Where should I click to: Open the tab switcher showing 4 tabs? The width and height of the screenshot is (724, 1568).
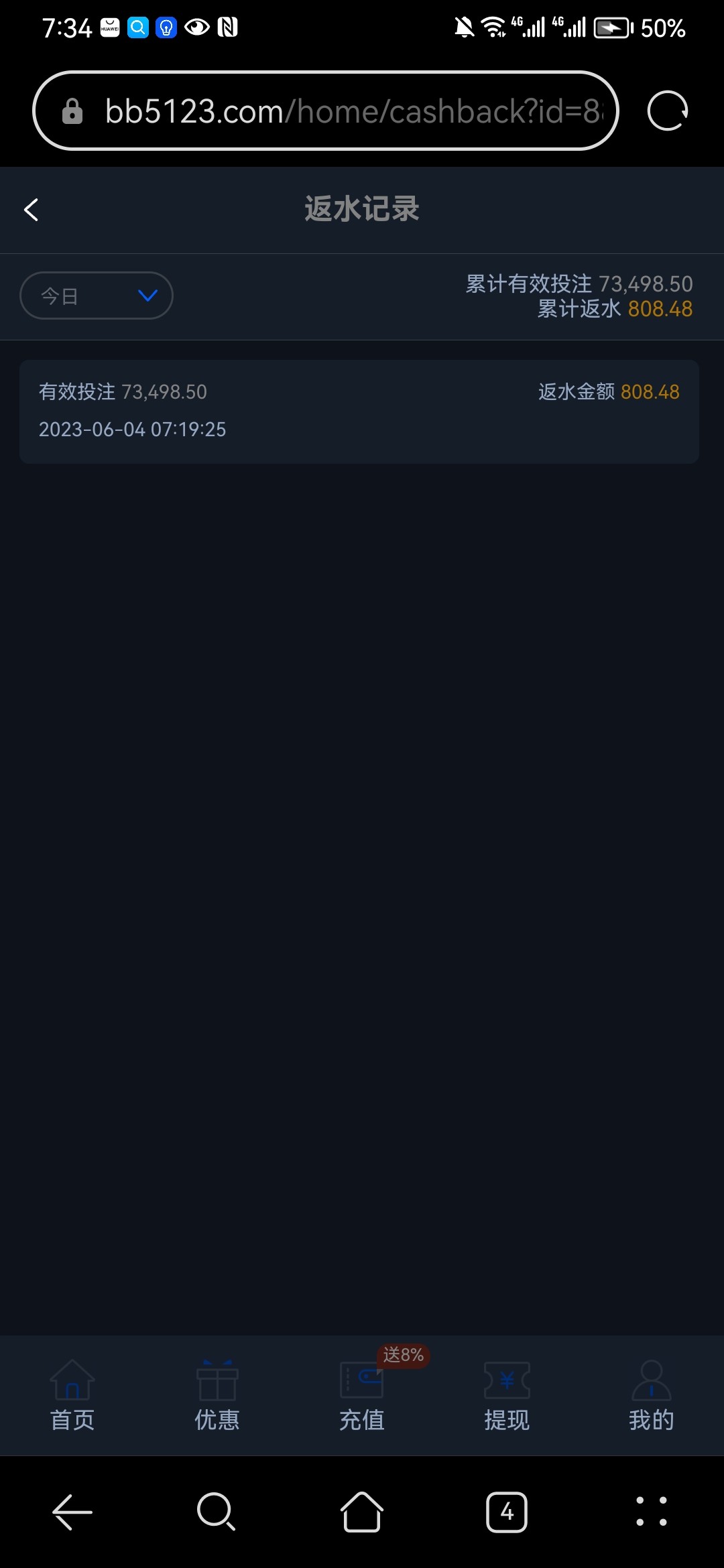pyautogui.click(x=507, y=1512)
